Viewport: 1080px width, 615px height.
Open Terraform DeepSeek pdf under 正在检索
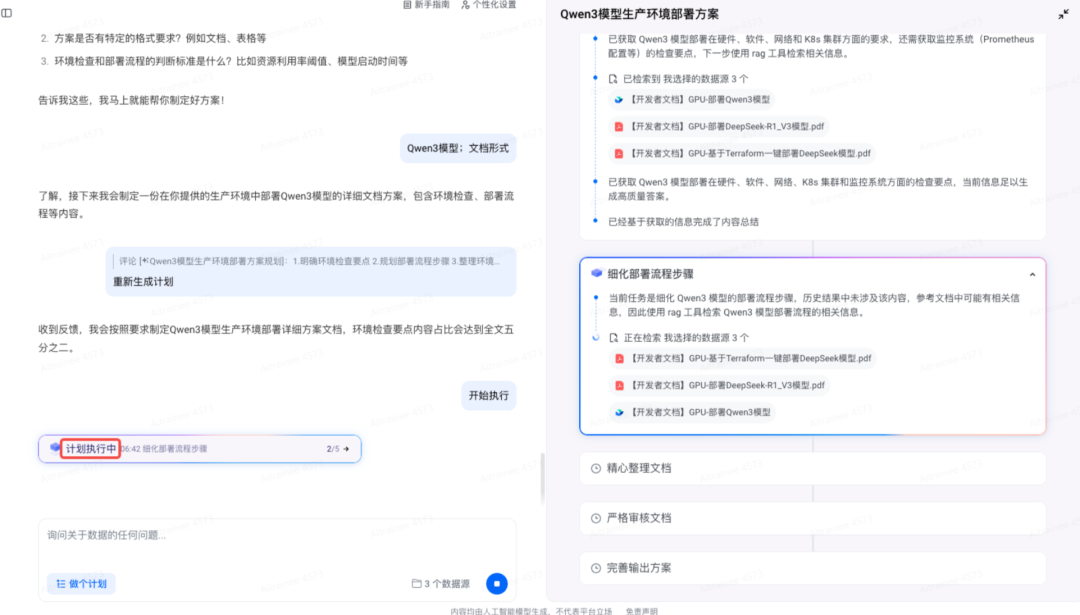click(x=743, y=358)
